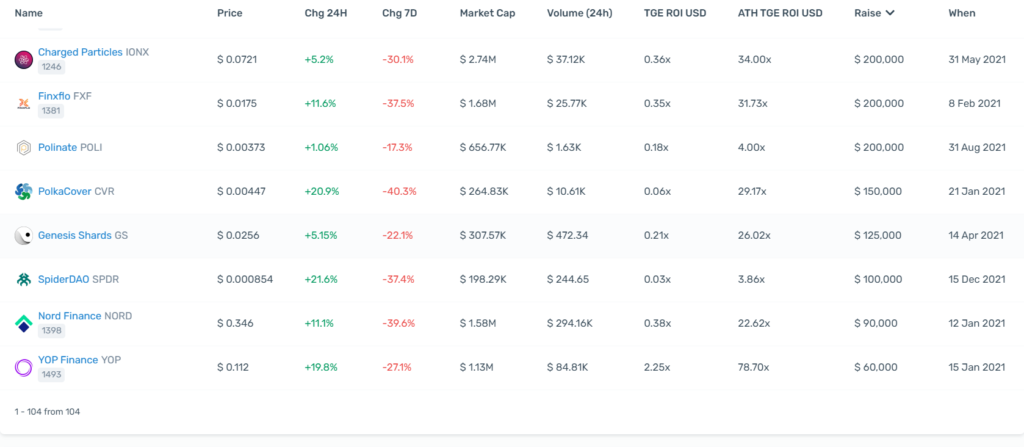Select PolkaCover's $ 264.83K market cap
1024x447 pixels.
[x=484, y=191]
